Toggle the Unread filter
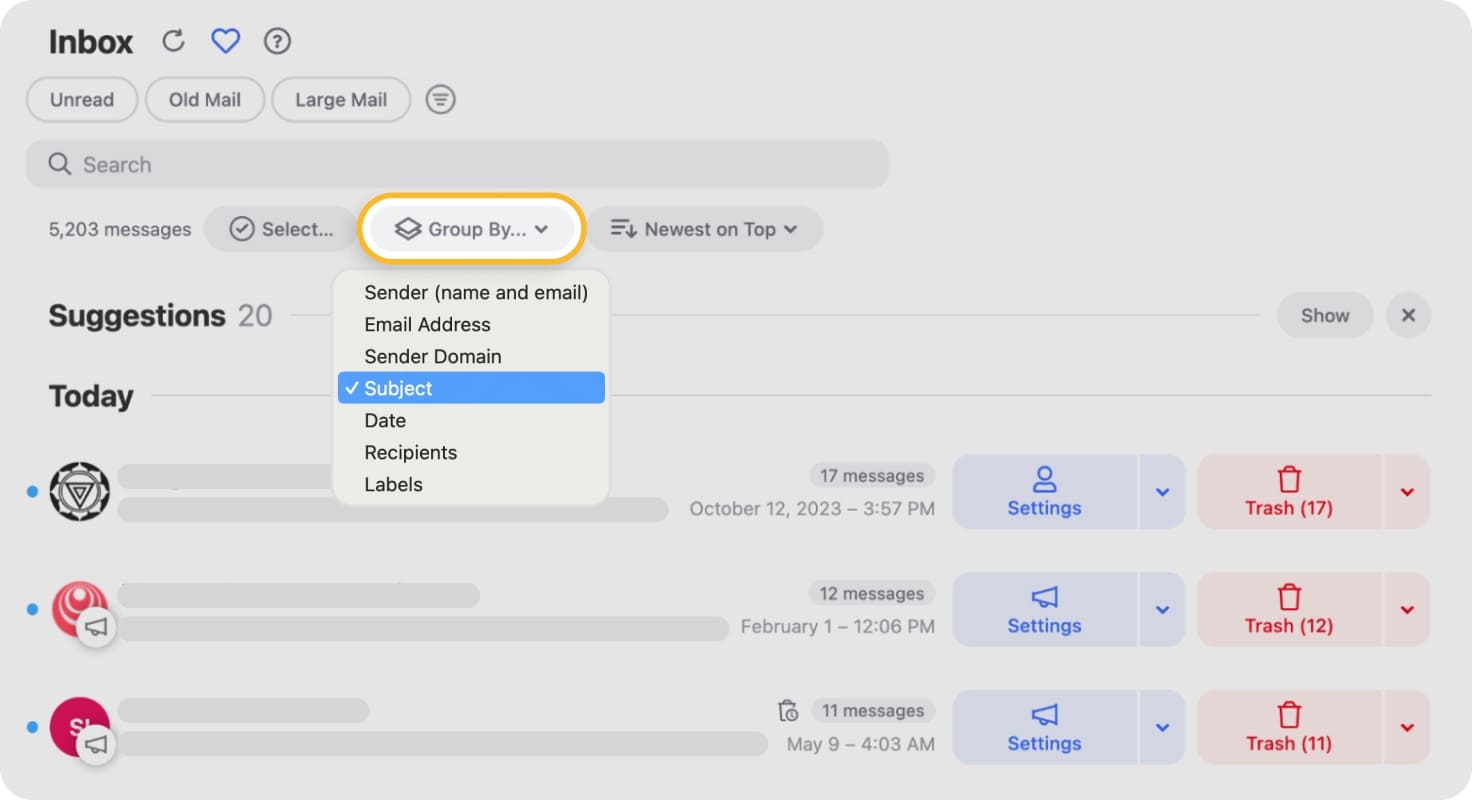Image resolution: width=1472 pixels, height=800 pixels. click(x=82, y=99)
